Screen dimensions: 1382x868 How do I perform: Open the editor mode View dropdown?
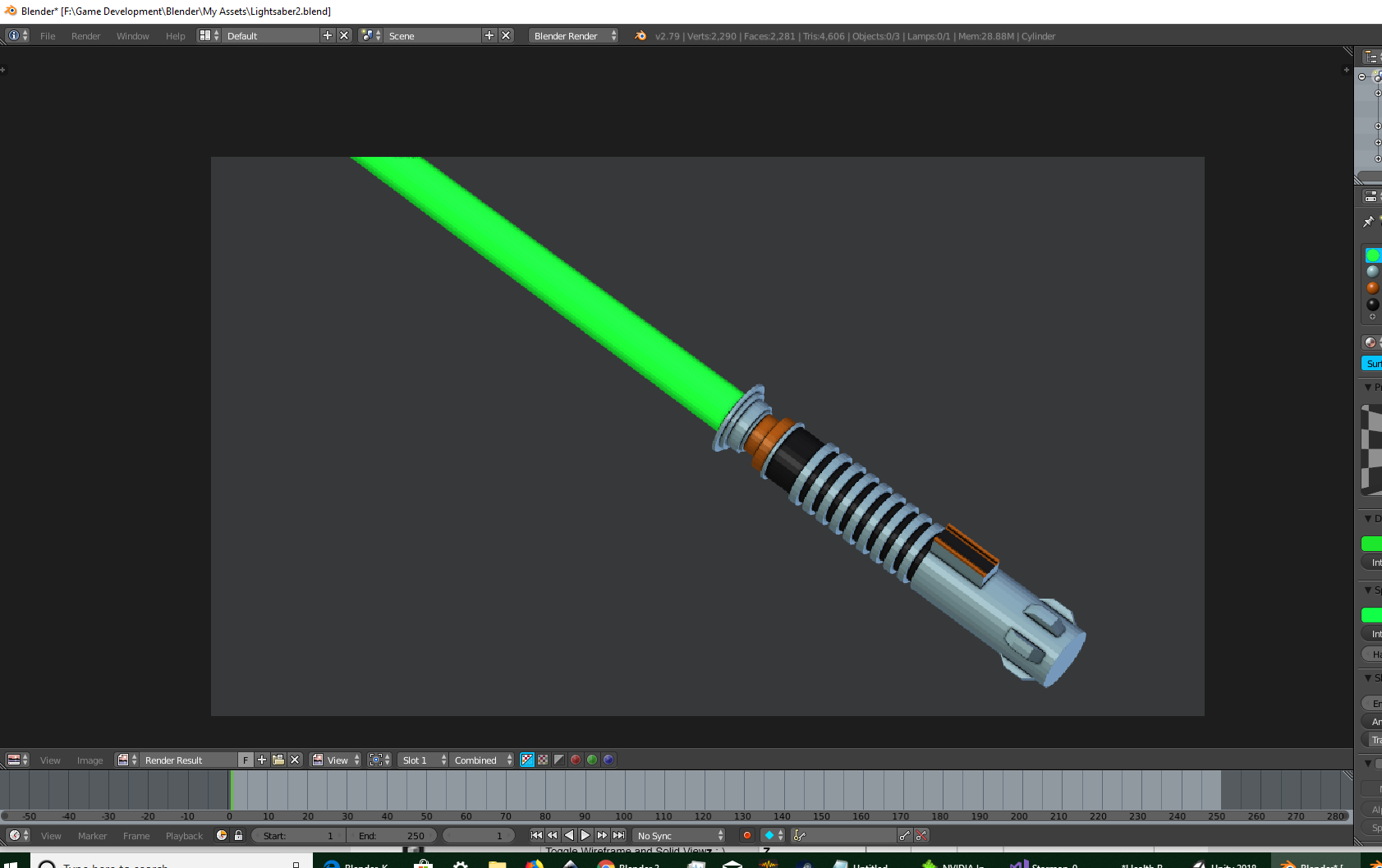point(336,760)
